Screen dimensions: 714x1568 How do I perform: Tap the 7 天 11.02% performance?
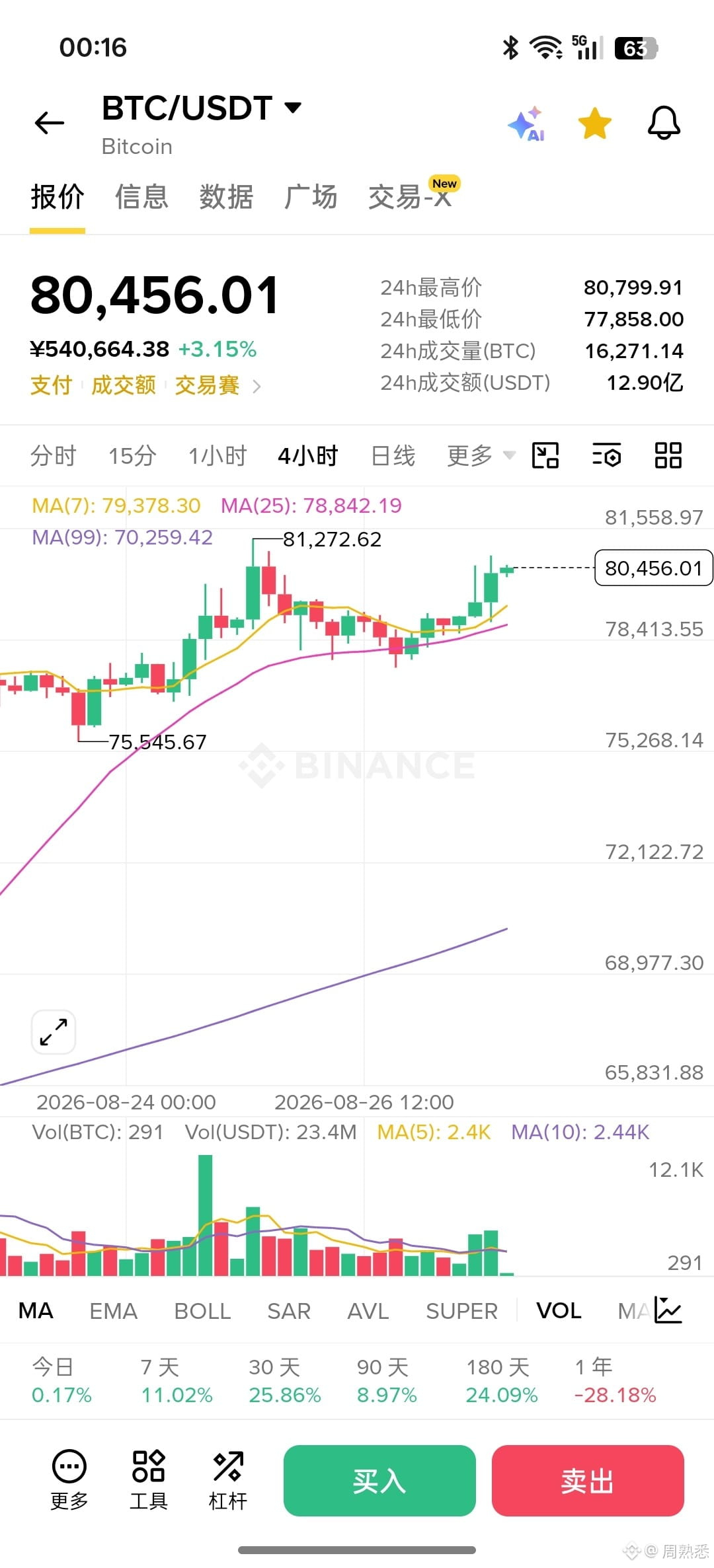[x=177, y=1380]
